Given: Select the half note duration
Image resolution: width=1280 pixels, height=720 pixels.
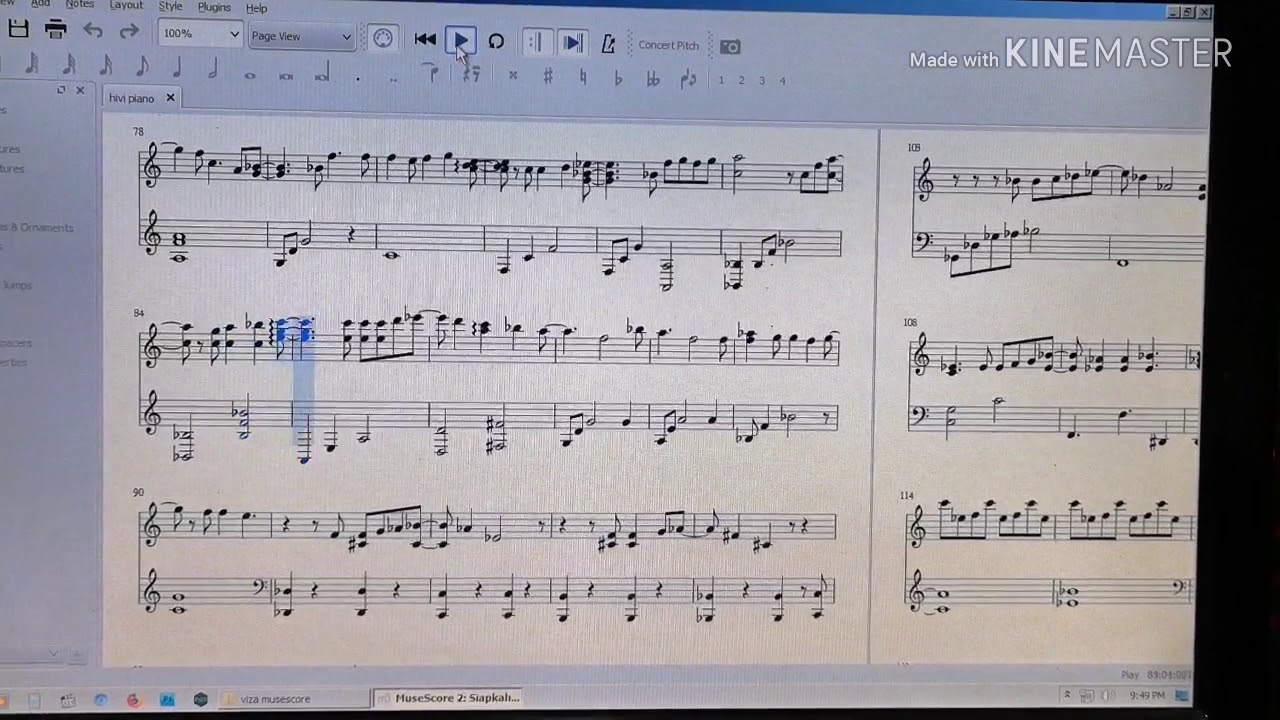Looking at the screenshot, I should click(213, 70).
